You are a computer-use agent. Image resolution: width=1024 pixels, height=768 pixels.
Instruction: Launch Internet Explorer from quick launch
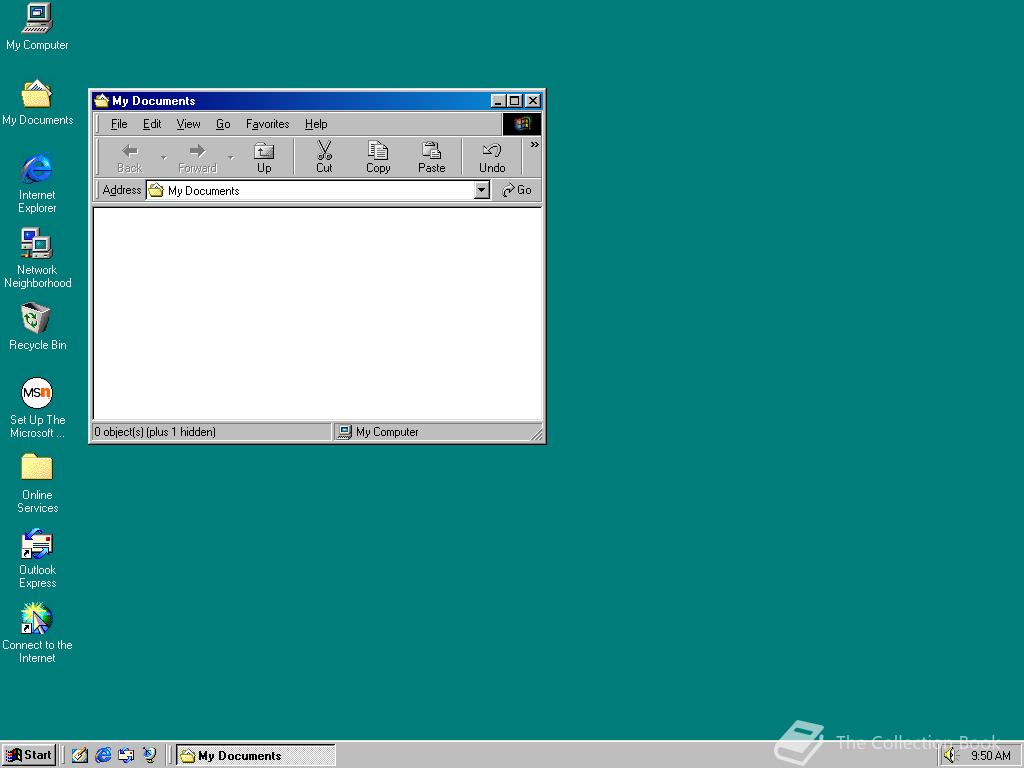pos(103,756)
